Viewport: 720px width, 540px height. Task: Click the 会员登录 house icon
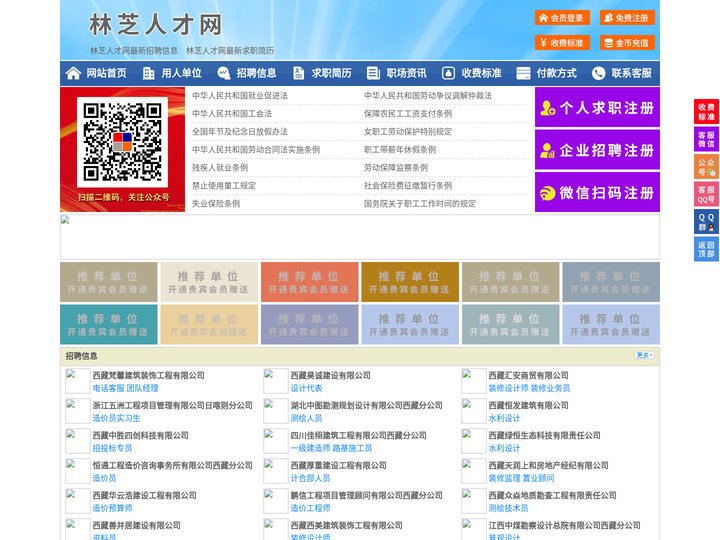(543, 18)
